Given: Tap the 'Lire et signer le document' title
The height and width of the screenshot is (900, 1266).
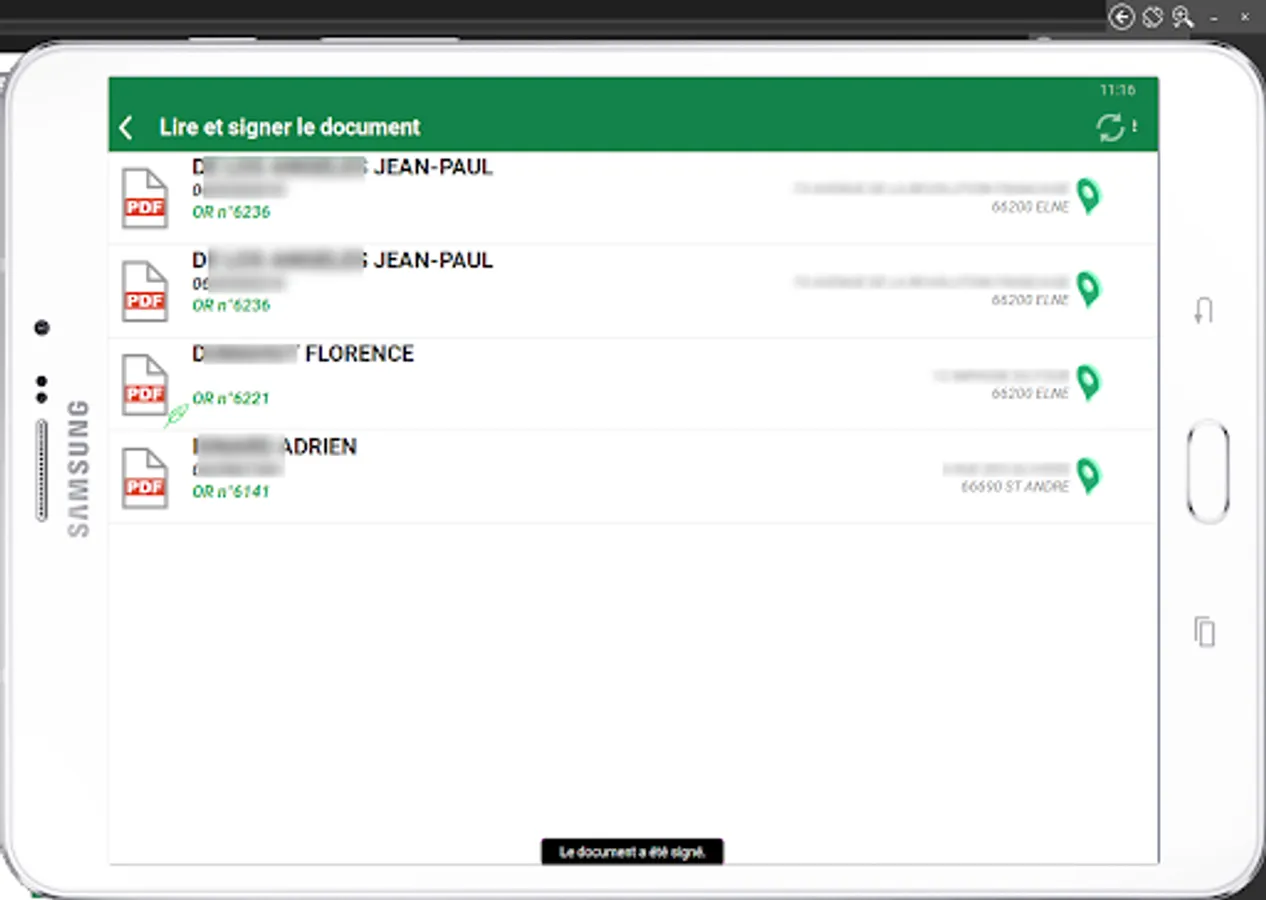Looking at the screenshot, I should point(290,127).
